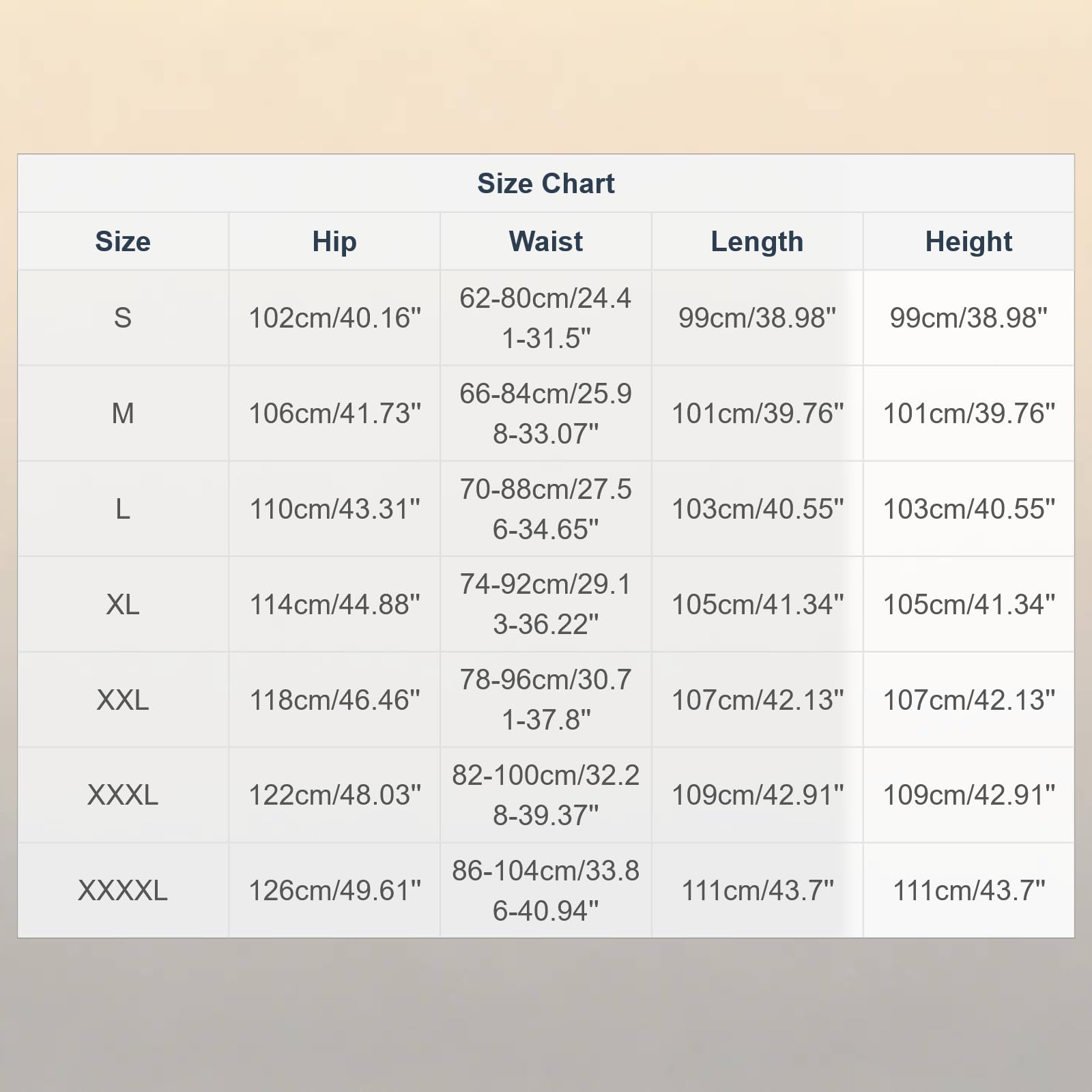
Task: Select the XL size row label
Action: 123,605
